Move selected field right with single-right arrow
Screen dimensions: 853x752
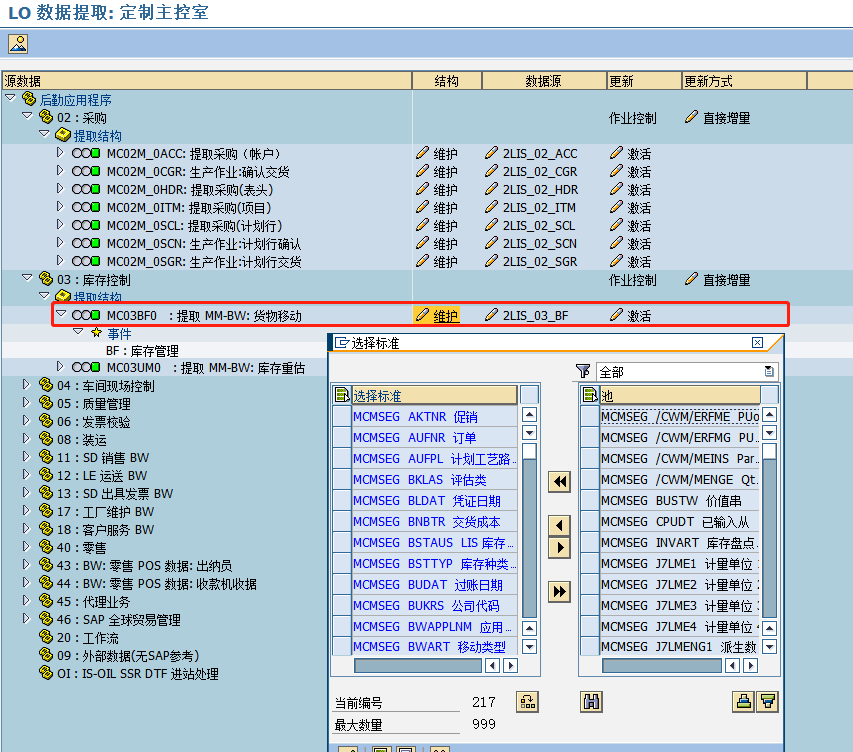pos(559,547)
